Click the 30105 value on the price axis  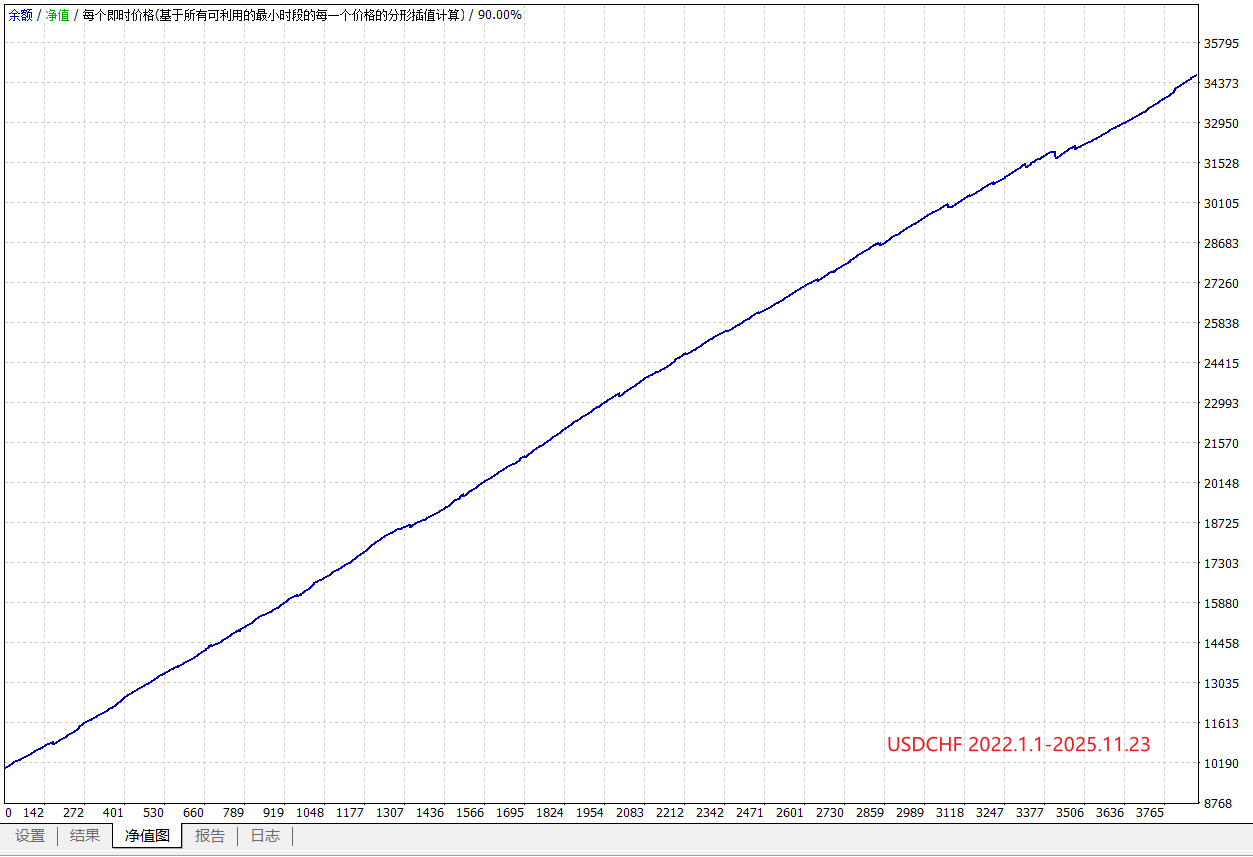(x=1221, y=204)
